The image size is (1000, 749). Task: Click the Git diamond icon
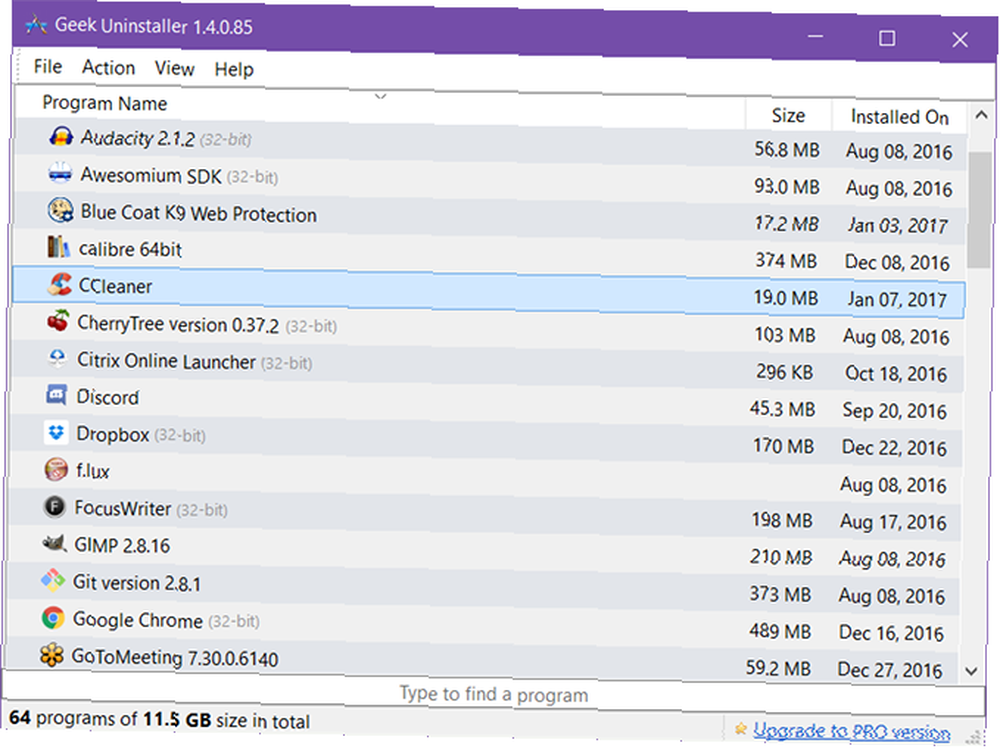[x=53, y=581]
